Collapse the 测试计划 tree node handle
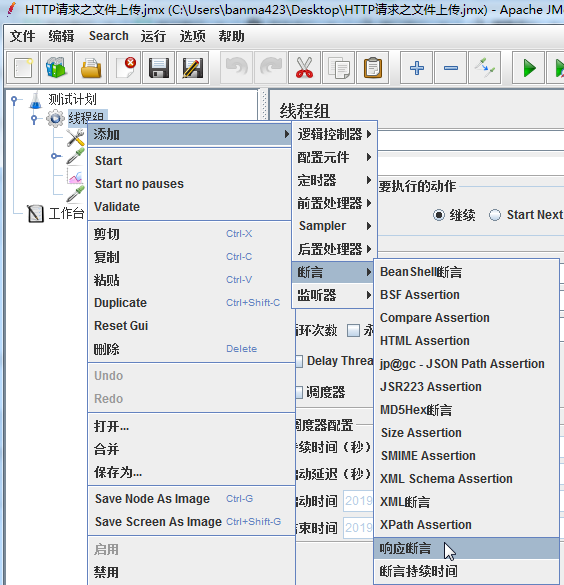 (x=14, y=100)
